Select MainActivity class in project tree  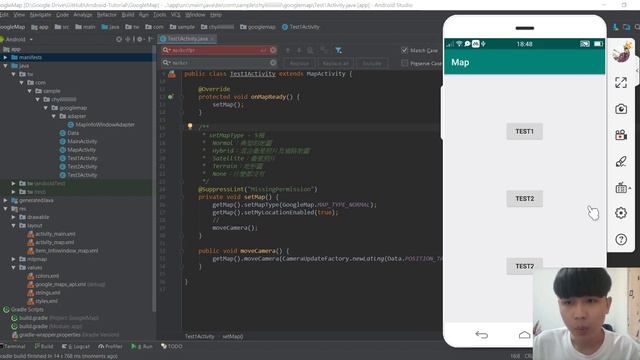[x=78, y=141]
